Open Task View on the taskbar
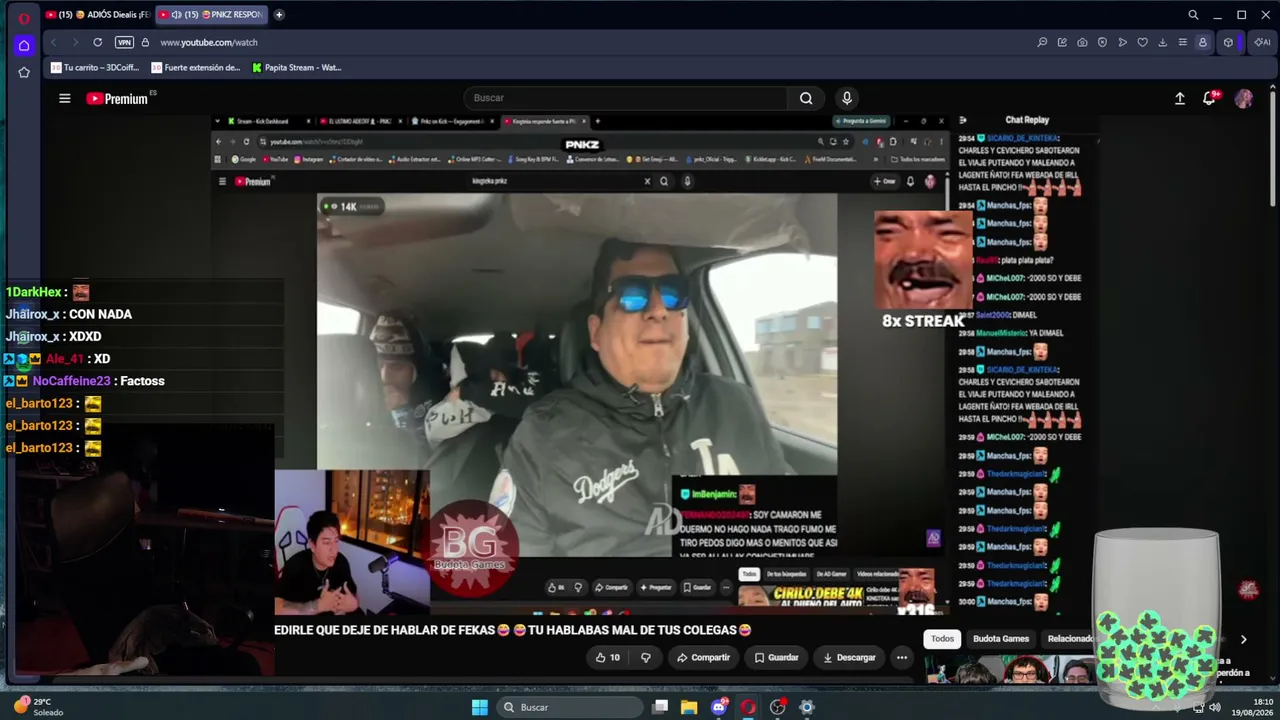 (660, 707)
